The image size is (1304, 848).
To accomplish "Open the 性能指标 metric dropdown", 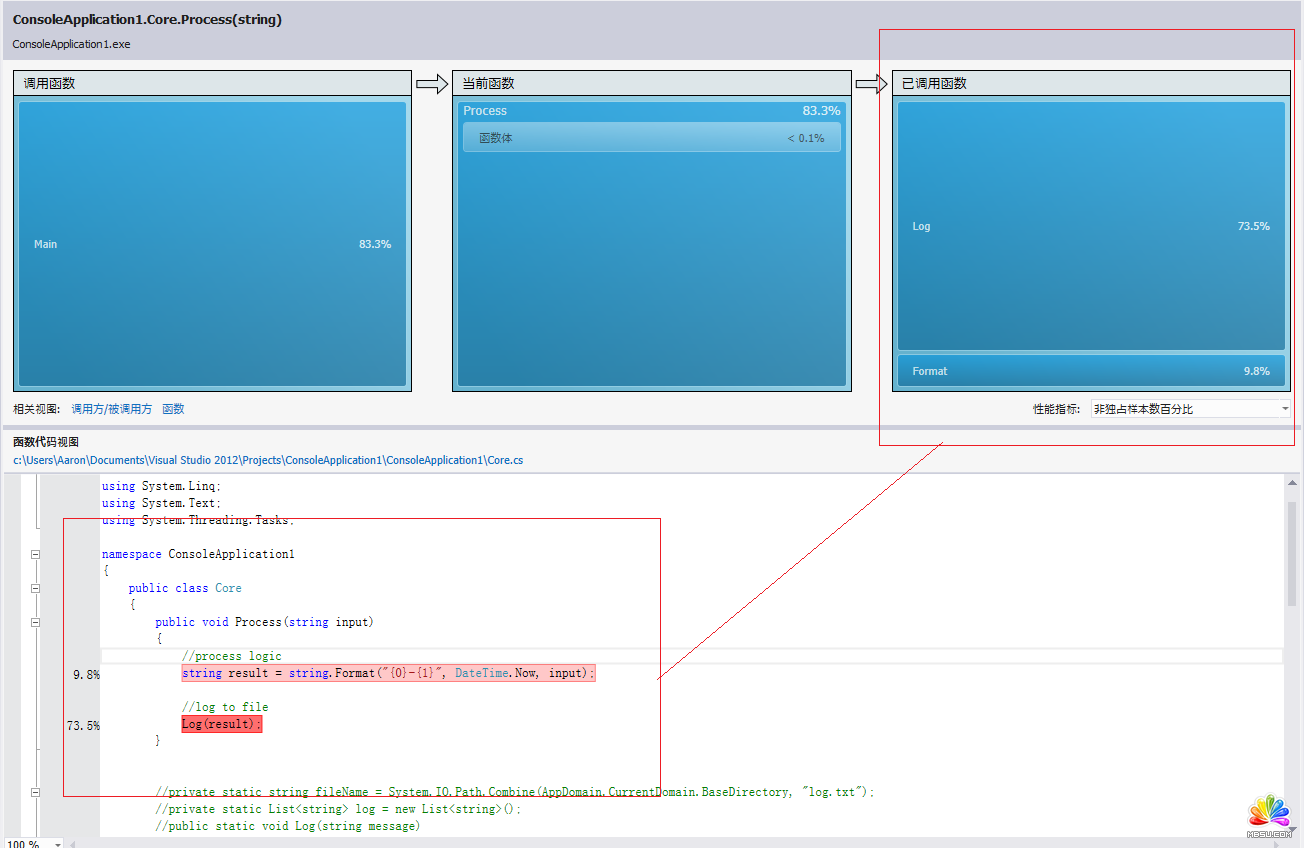I will (1190, 409).
